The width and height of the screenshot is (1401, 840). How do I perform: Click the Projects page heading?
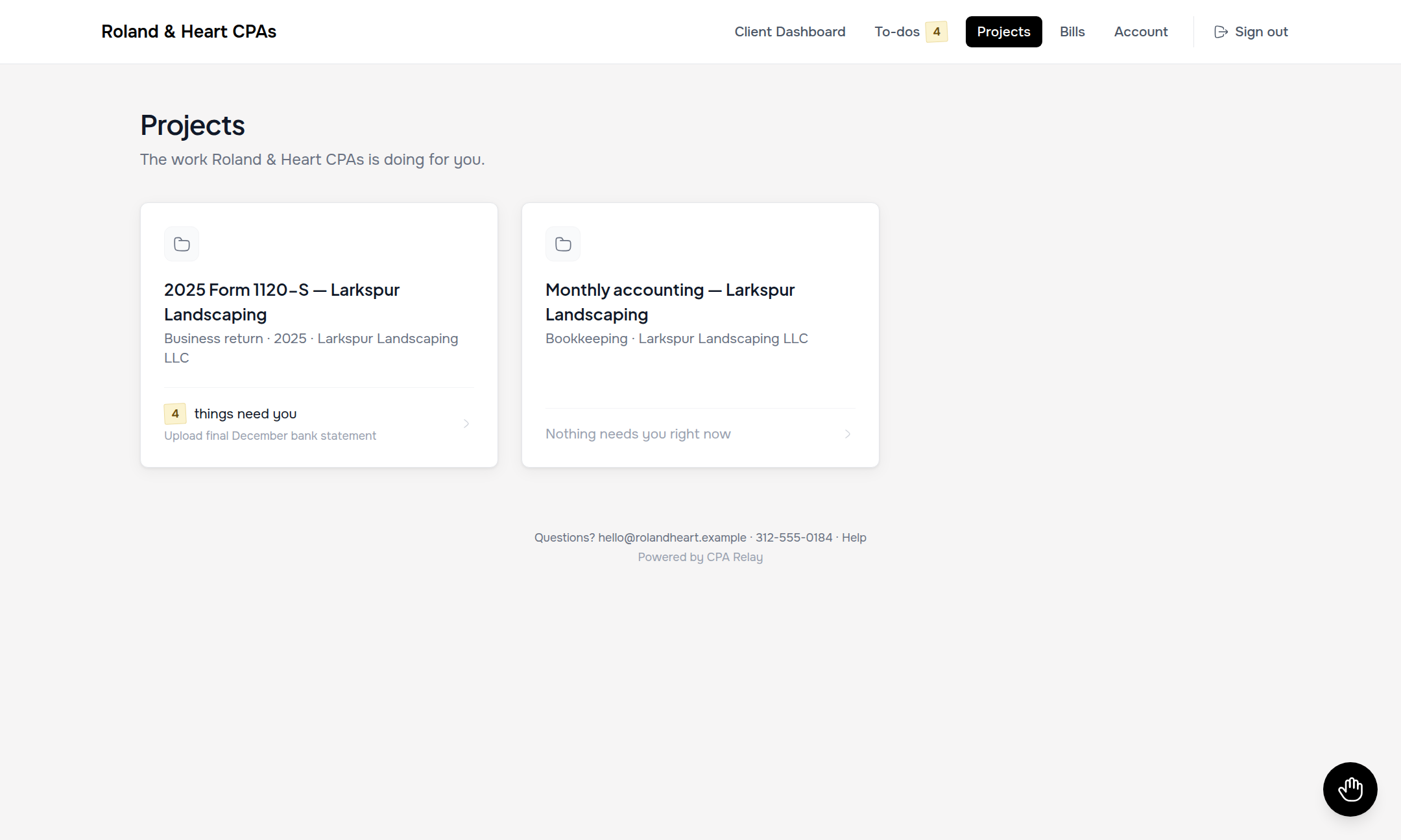coord(193,125)
